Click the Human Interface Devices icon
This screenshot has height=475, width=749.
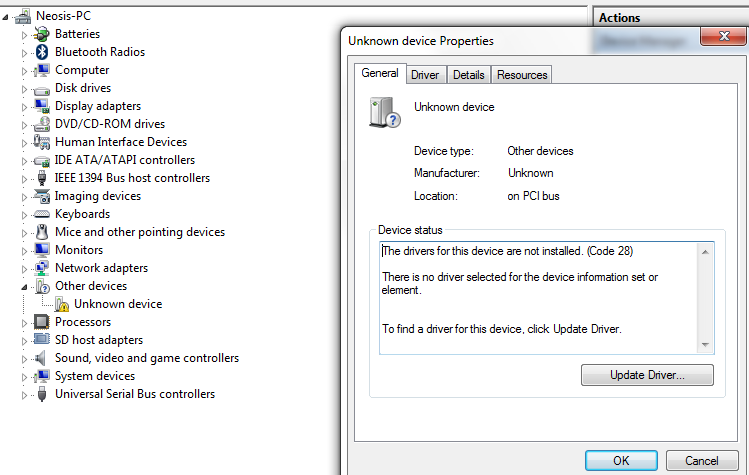pyautogui.click(x=42, y=142)
